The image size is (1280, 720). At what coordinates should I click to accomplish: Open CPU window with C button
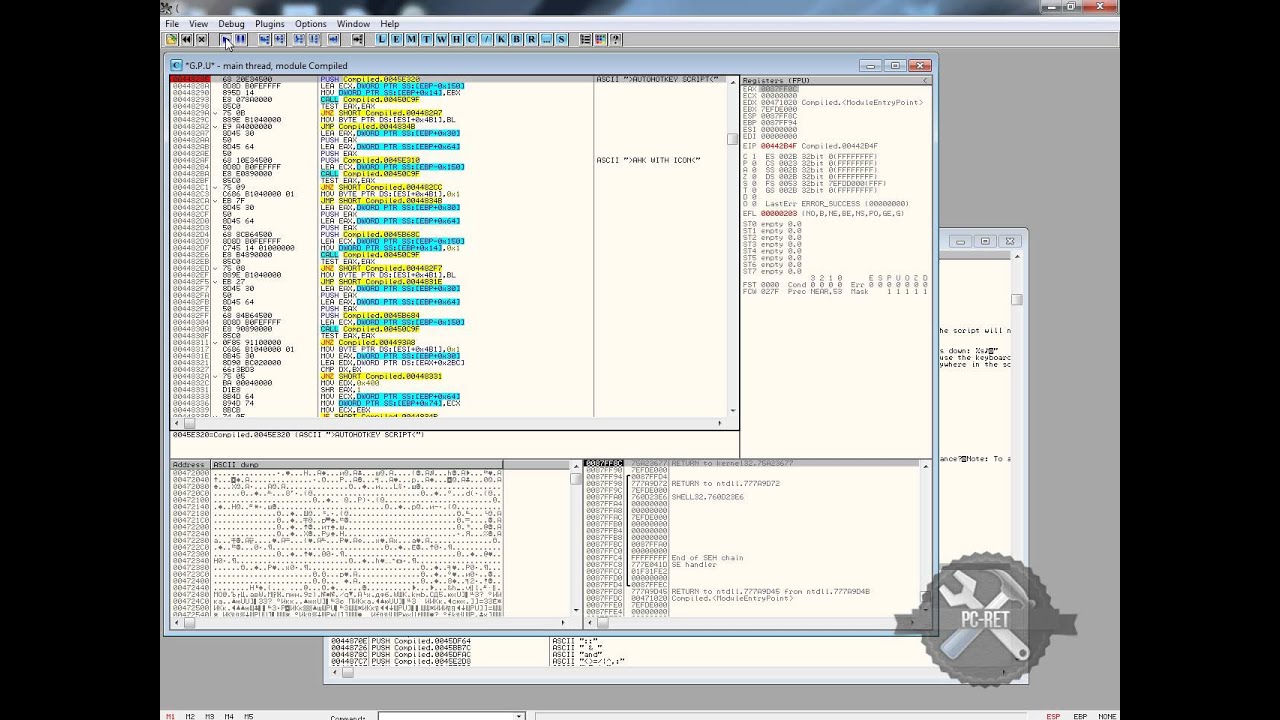471,39
